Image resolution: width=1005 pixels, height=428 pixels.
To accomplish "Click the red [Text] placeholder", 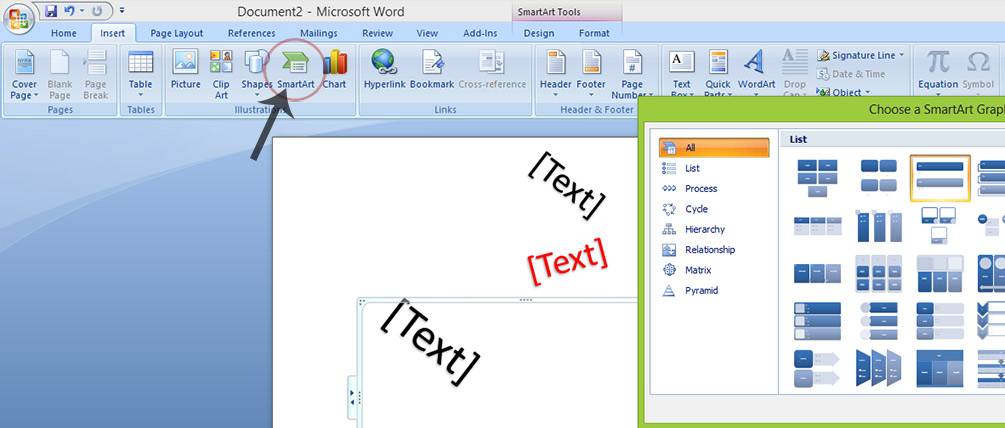I will coord(567,261).
